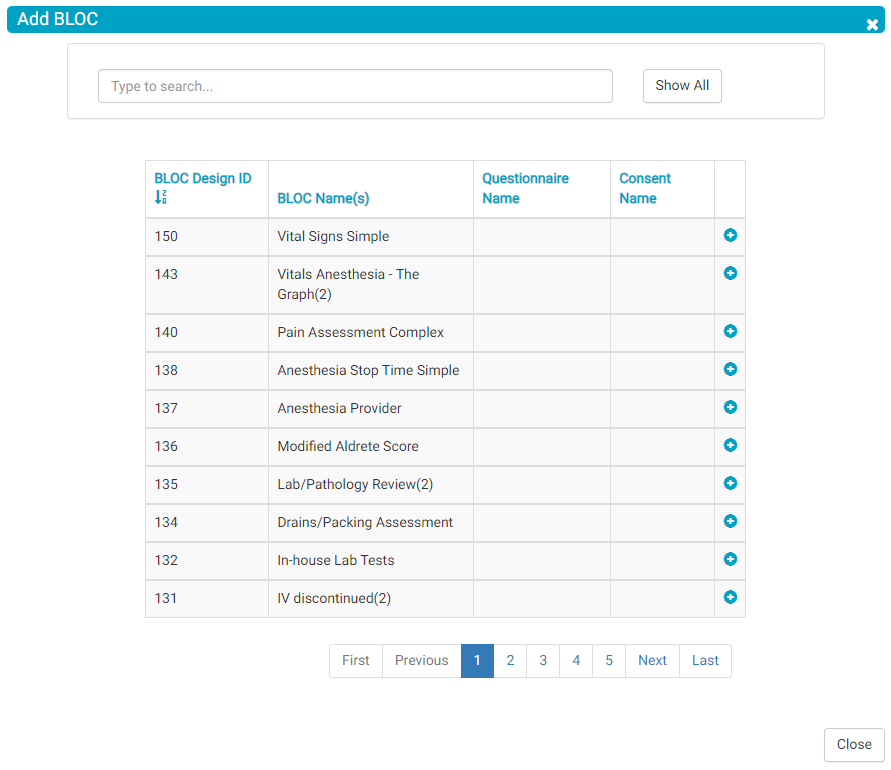Click plus icon for Pain Assessment Complex
Image resolution: width=891 pixels, height=770 pixels.
[730, 331]
